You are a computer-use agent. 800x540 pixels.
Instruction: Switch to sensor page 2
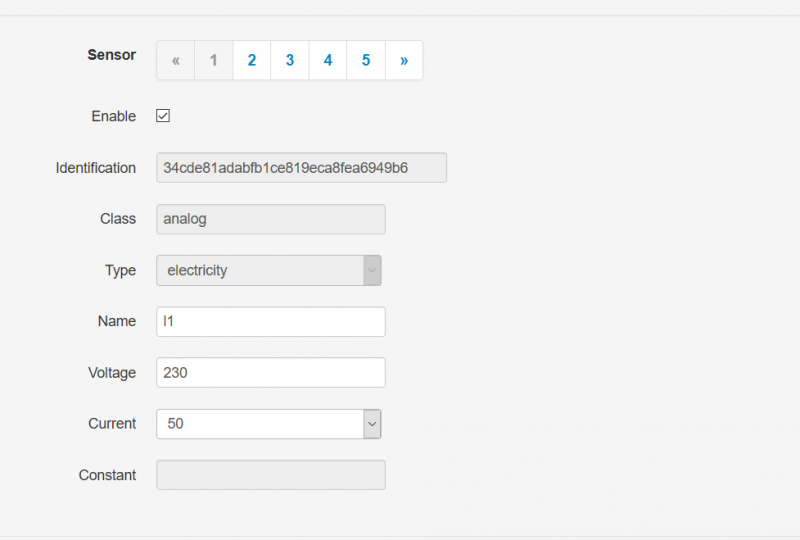[252, 60]
